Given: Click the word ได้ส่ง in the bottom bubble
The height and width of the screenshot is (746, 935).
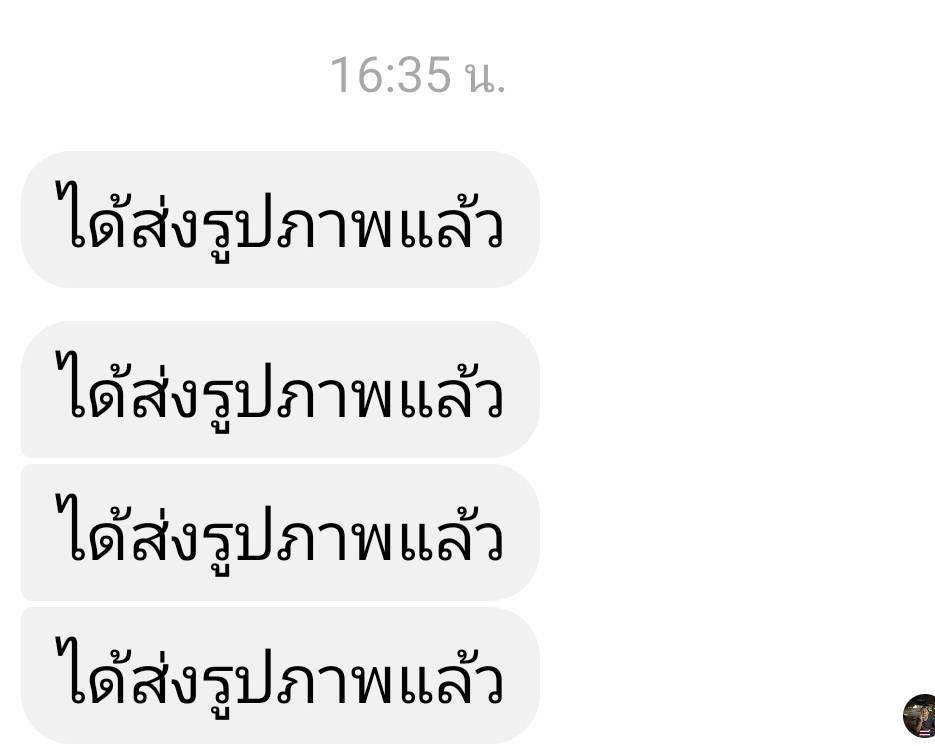Looking at the screenshot, I should point(127,671).
